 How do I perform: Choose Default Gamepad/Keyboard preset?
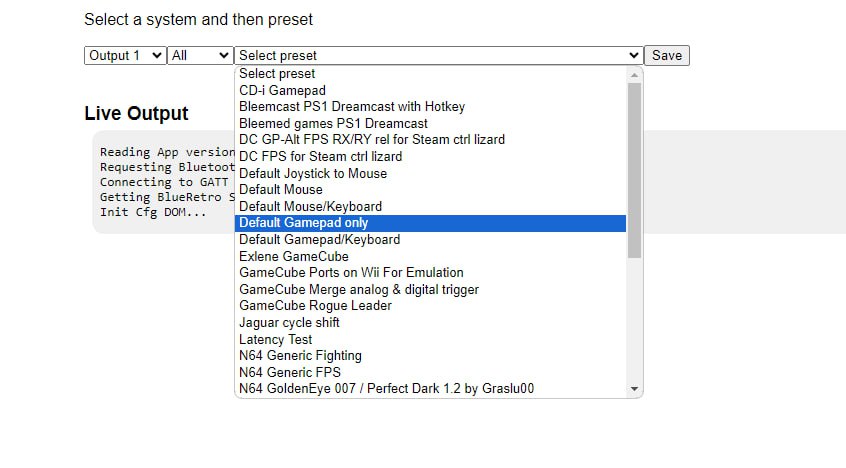tap(431, 240)
